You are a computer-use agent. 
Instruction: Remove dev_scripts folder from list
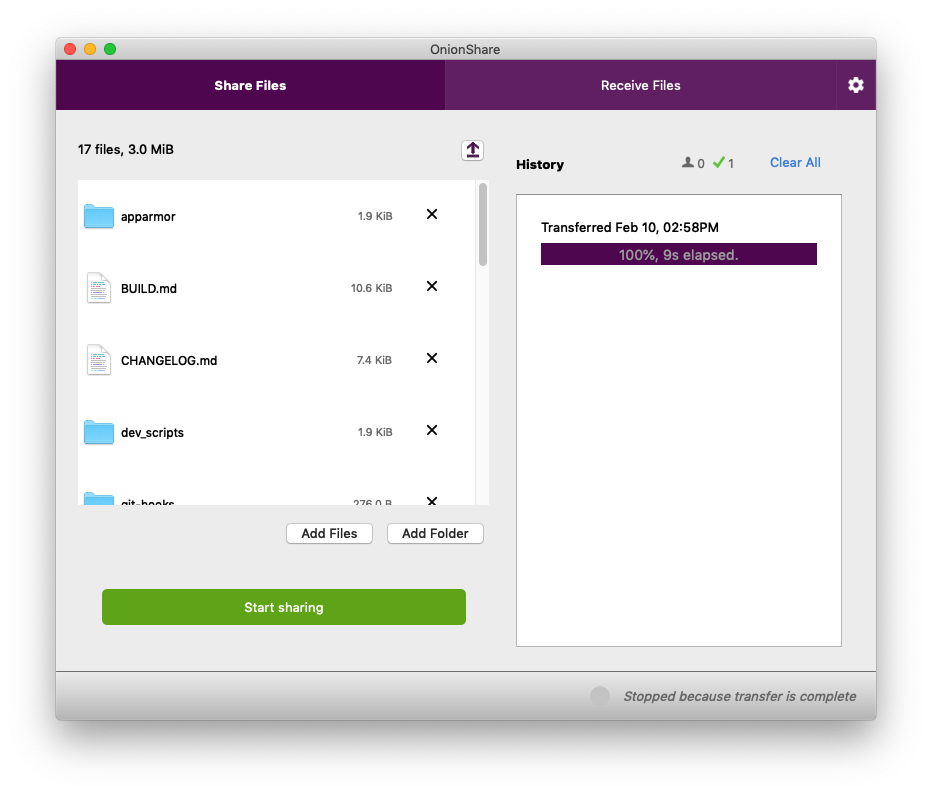432,430
